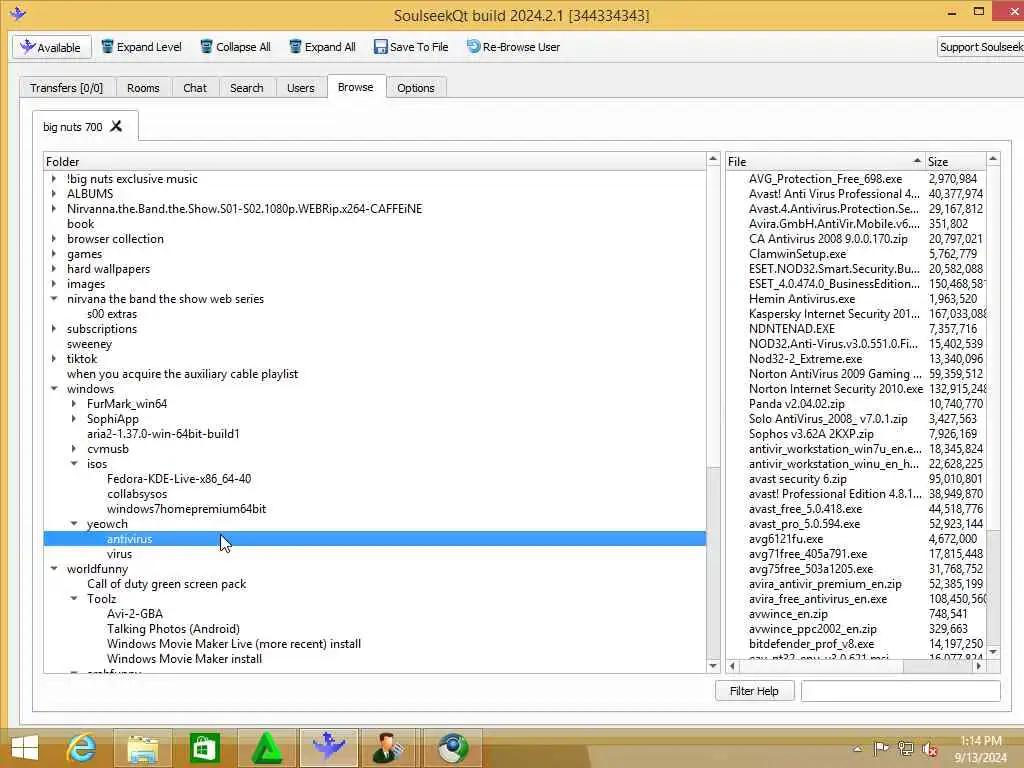Click the file list down scroll arrow
The height and width of the screenshot is (768, 1024).
coord(993,652)
